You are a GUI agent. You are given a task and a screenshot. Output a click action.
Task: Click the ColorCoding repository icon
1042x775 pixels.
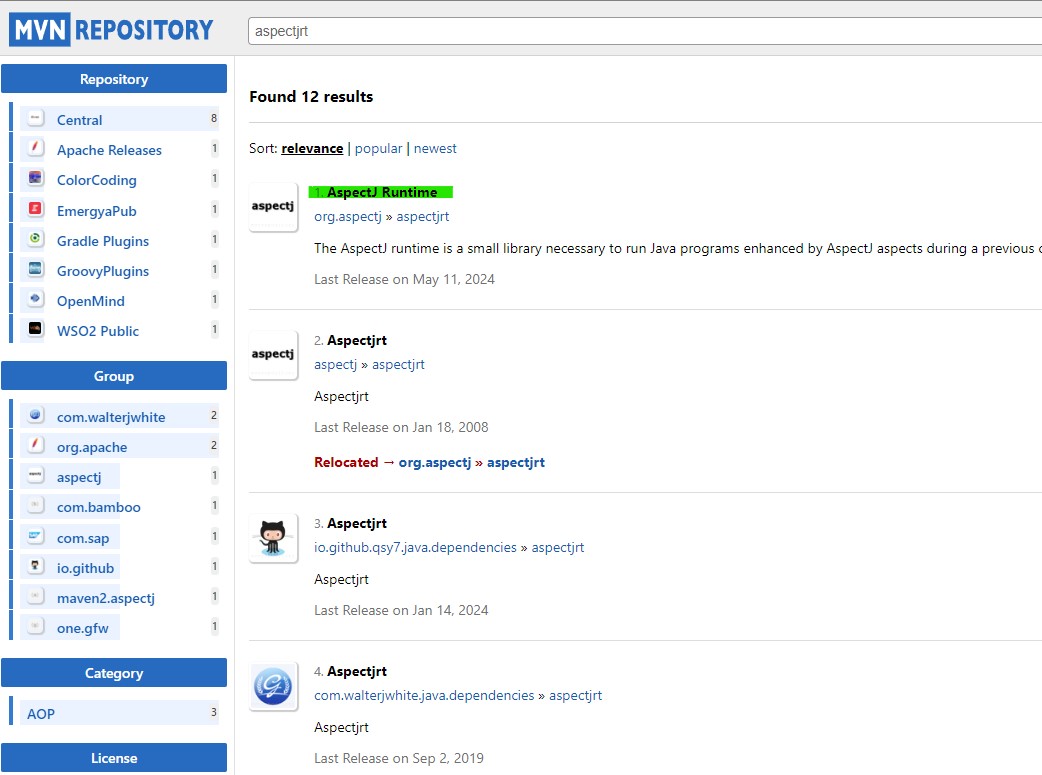(x=35, y=178)
